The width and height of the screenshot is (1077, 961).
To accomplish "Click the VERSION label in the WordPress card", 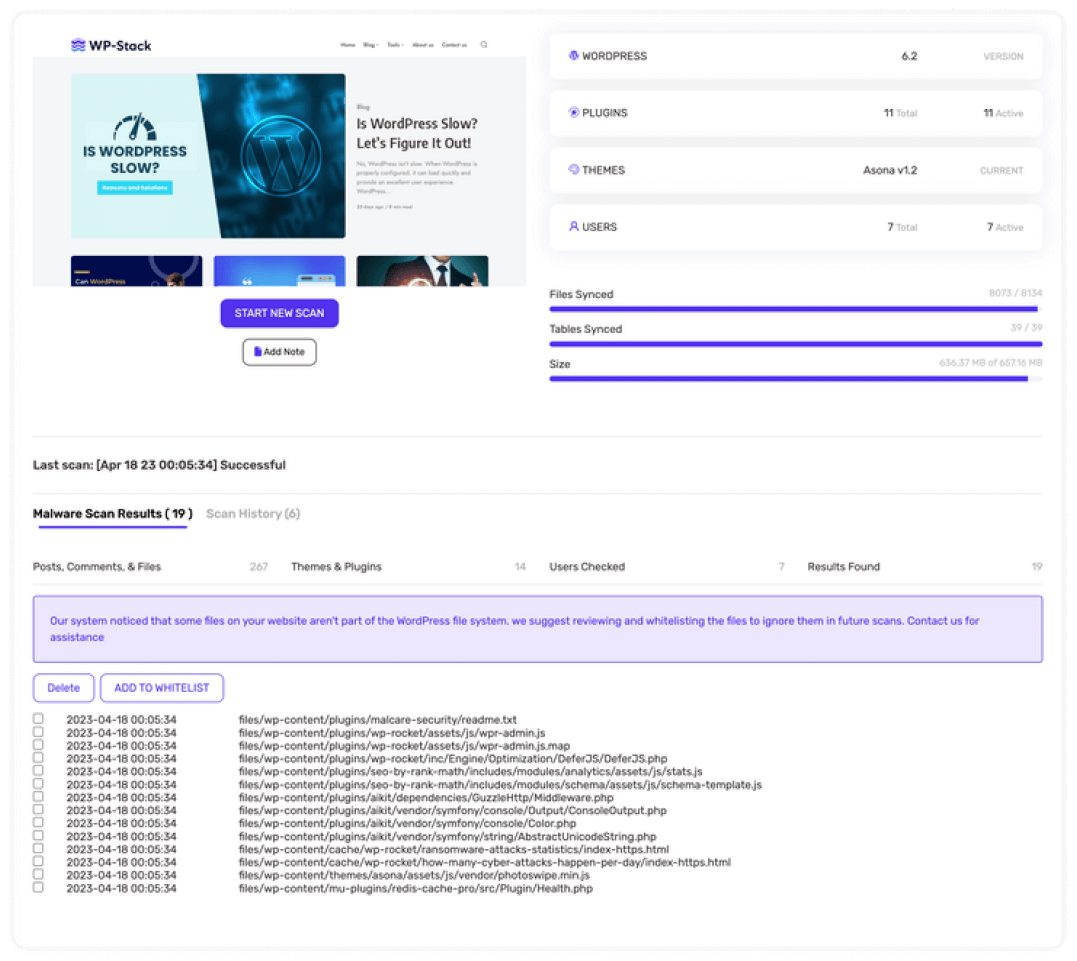I will click(x=1003, y=56).
